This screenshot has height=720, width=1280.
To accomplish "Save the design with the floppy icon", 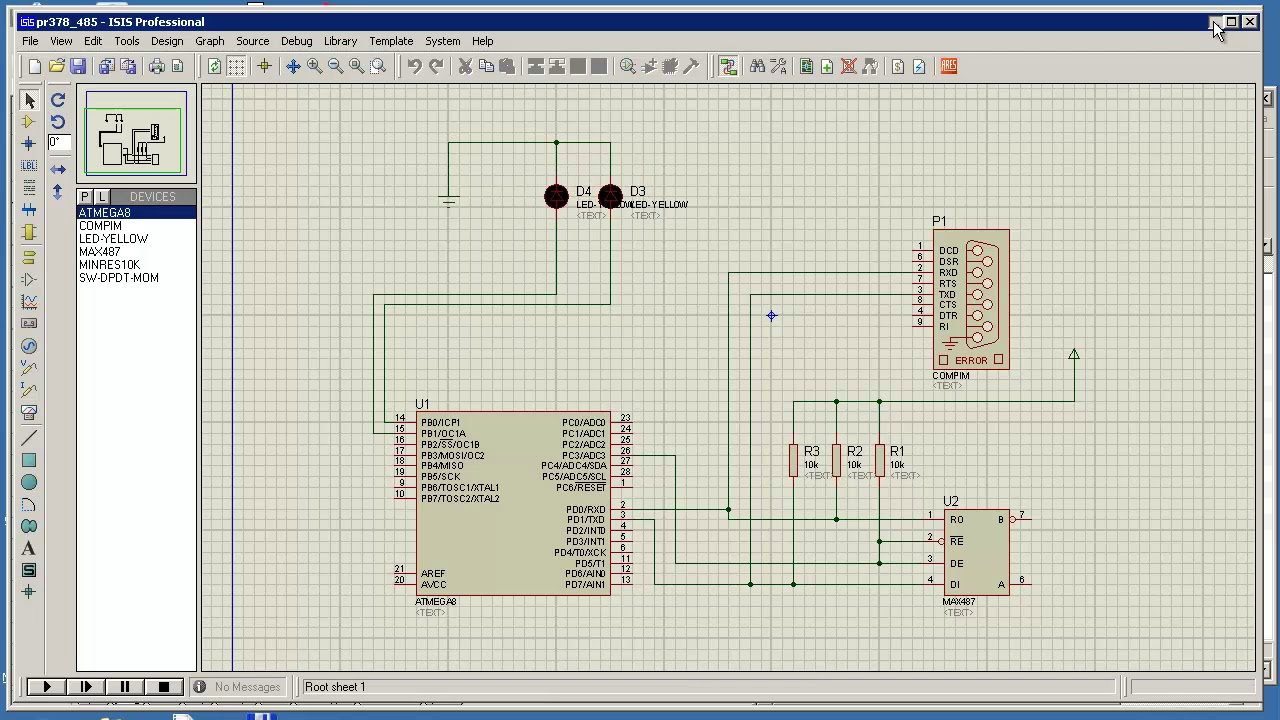I will click(78, 66).
